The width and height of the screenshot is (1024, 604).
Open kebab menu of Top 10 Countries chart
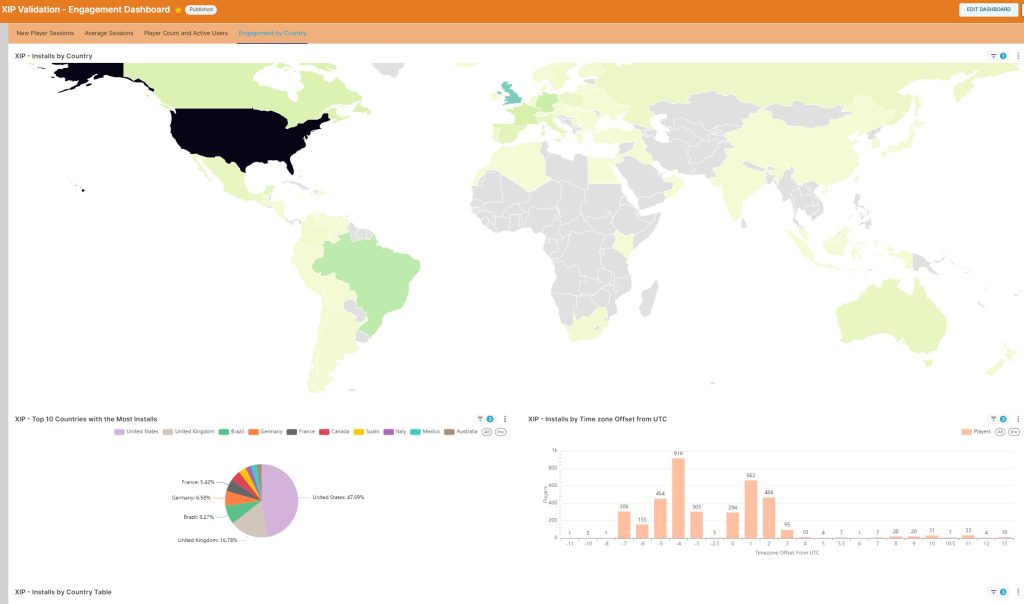point(505,419)
